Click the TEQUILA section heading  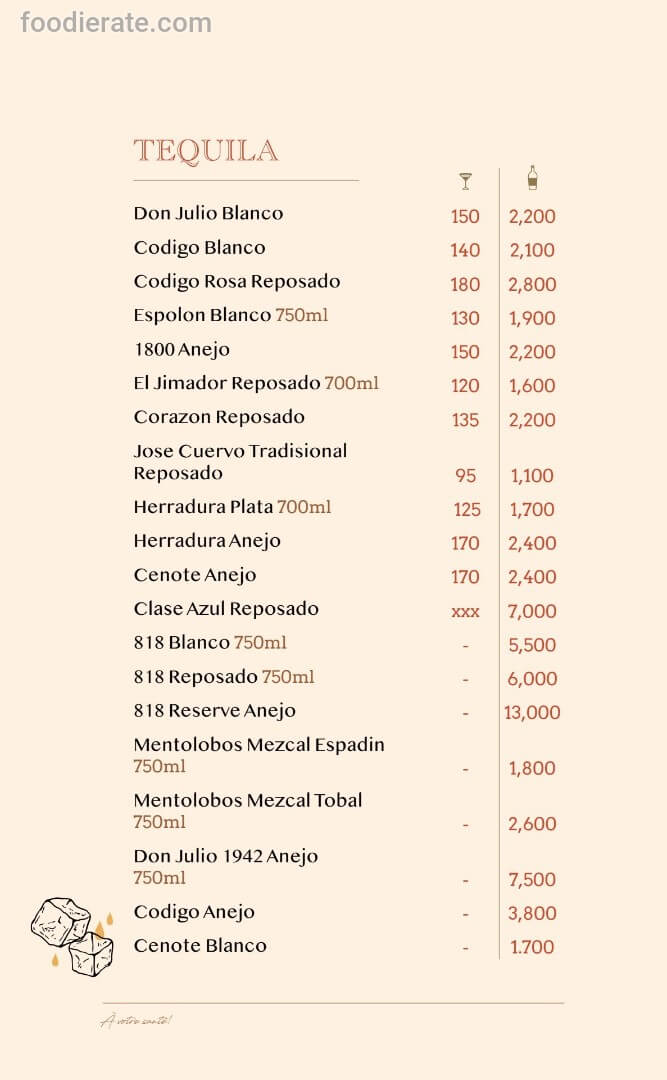(206, 151)
